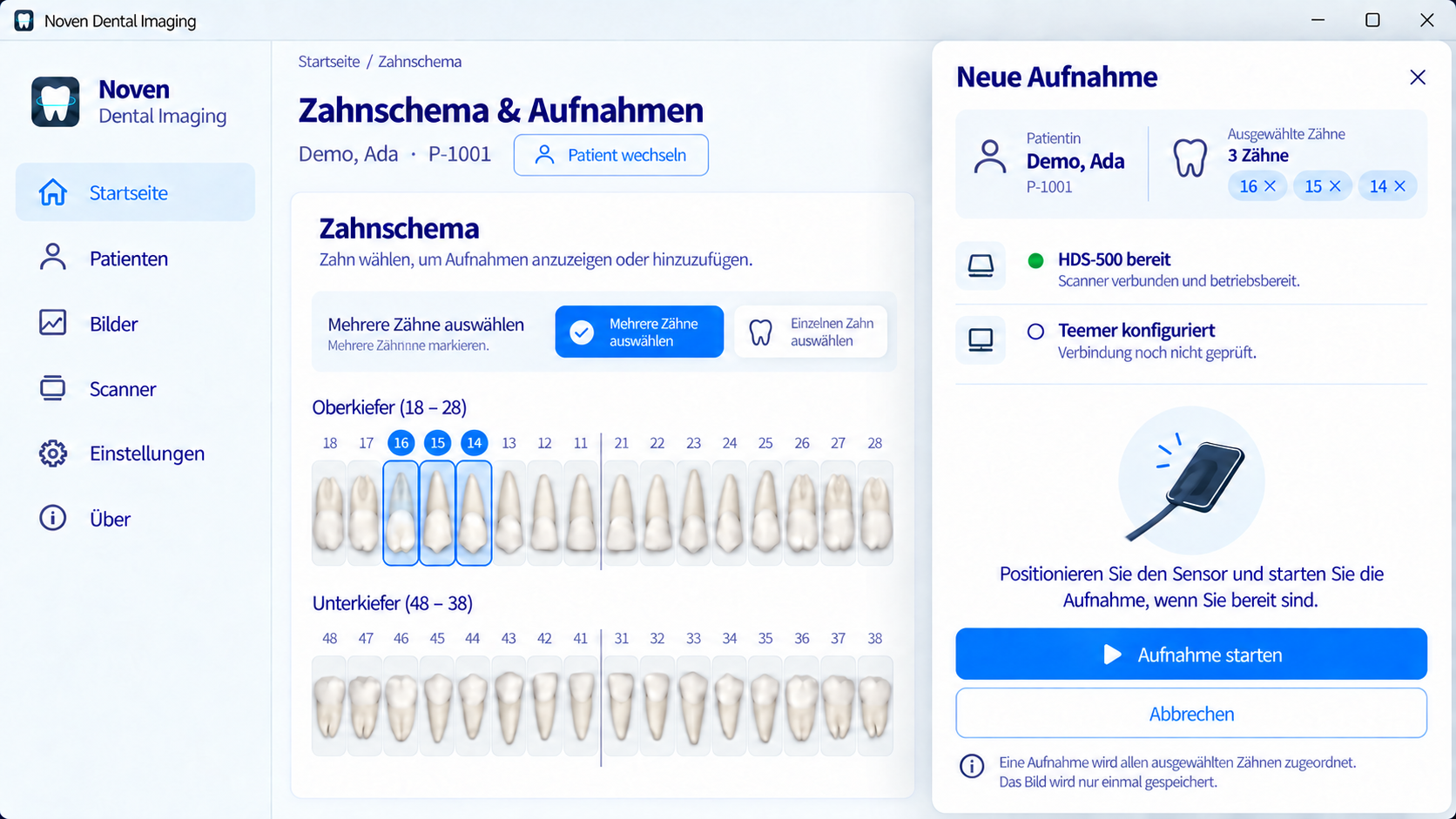This screenshot has width=1456, height=819.
Task: Remove tooth 16 from selected teeth chips
Action: tap(1270, 186)
